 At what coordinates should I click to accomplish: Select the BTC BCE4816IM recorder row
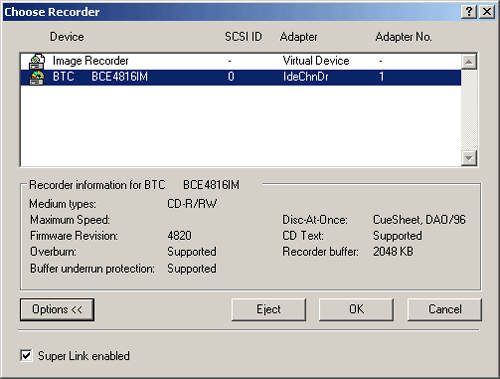(x=241, y=77)
